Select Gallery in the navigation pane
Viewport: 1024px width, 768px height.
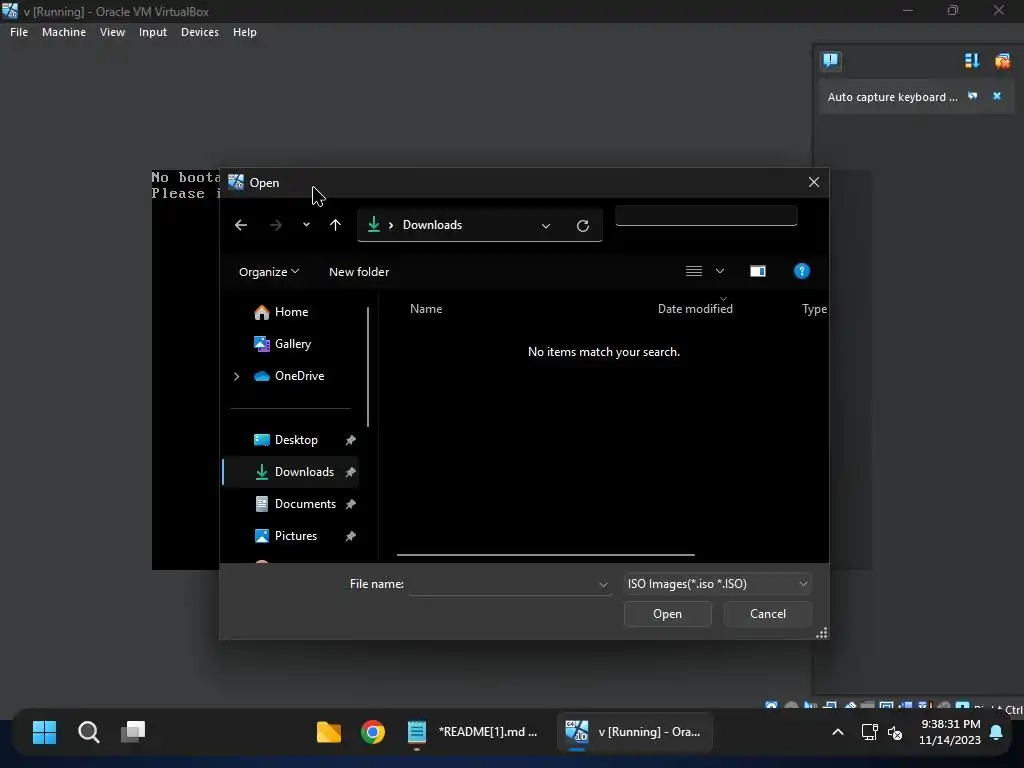click(292, 344)
